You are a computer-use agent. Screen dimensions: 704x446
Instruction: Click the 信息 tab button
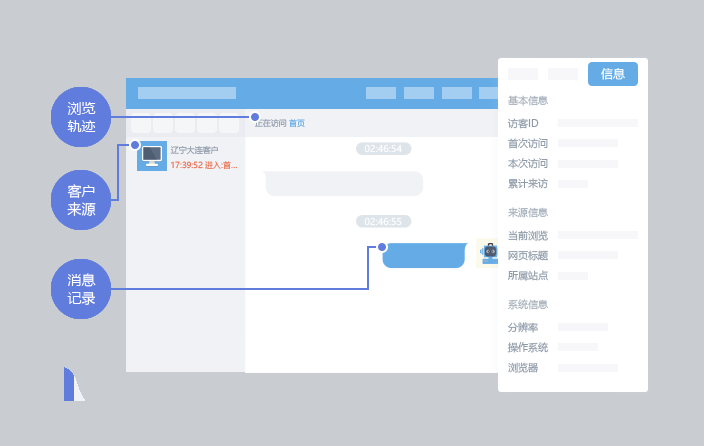click(x=612, y=74)
